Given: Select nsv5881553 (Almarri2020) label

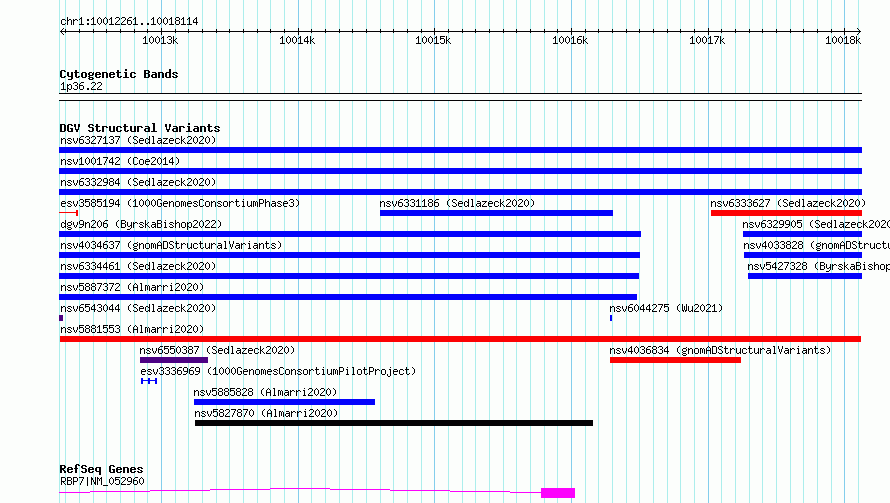Looking at the screenshot, I should pyautogui.click(x=132, y=329).
